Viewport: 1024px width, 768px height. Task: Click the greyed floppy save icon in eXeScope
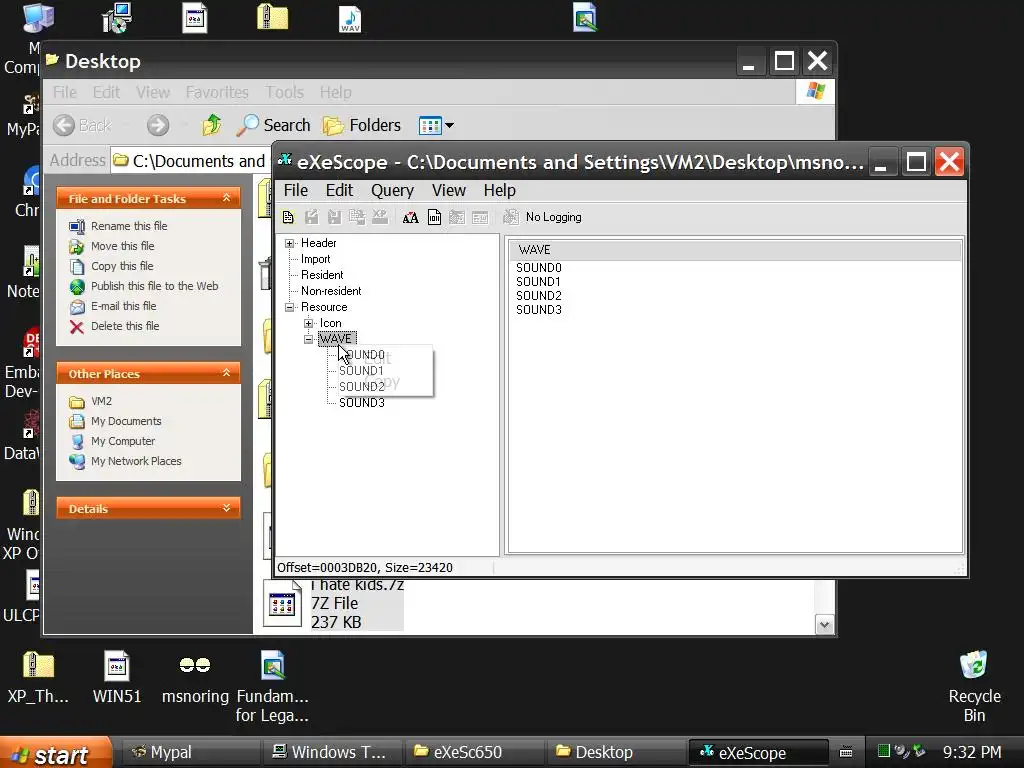click(334, 217)
